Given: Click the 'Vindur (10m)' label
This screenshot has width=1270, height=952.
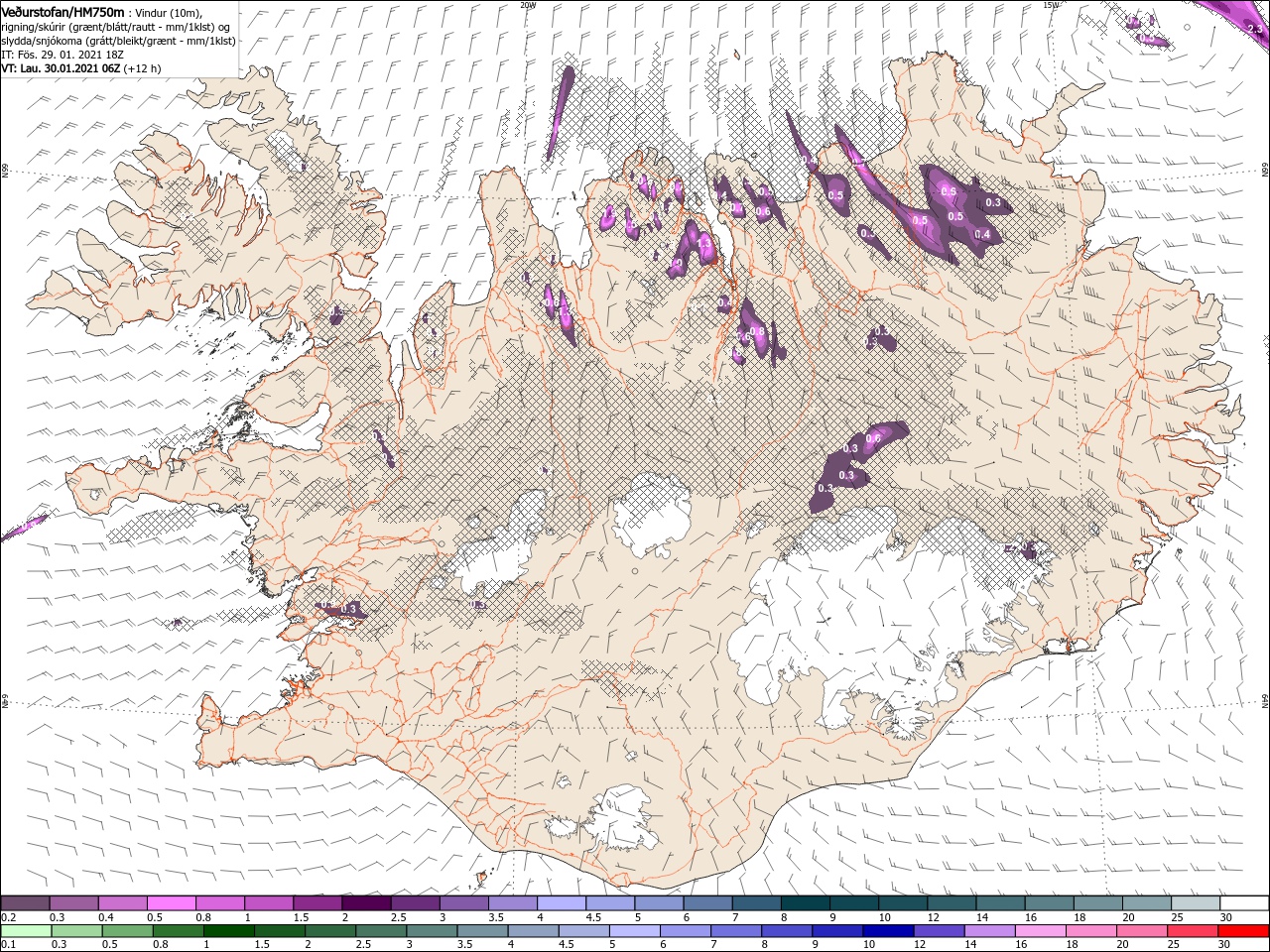Looking at the screenshot, I should [167, 12].
